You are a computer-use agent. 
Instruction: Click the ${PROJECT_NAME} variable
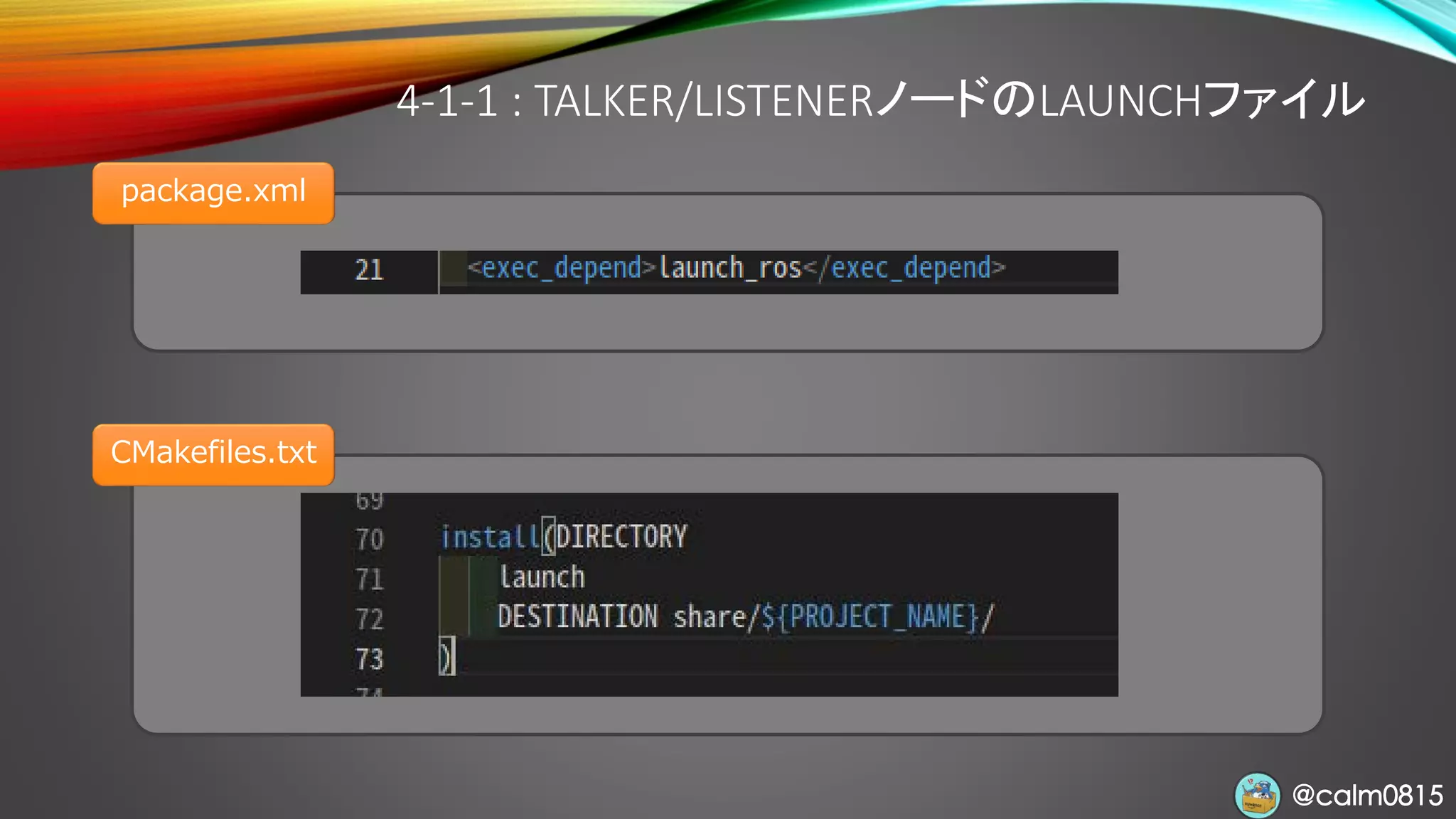(x=871, y=616)
